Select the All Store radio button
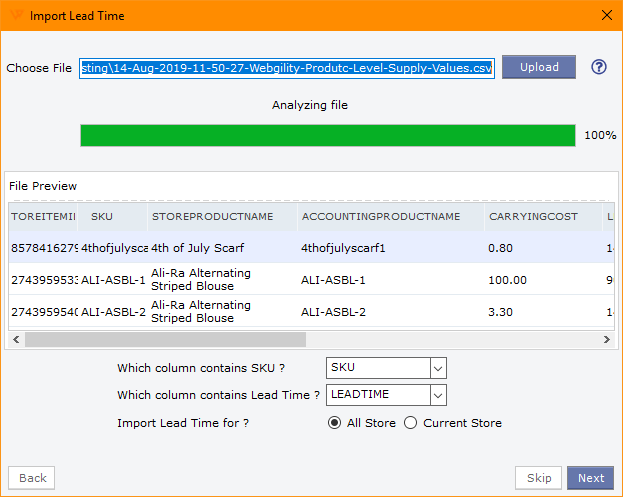The height and width of the screenshot is (497, 623). click(x=335, y=423)
